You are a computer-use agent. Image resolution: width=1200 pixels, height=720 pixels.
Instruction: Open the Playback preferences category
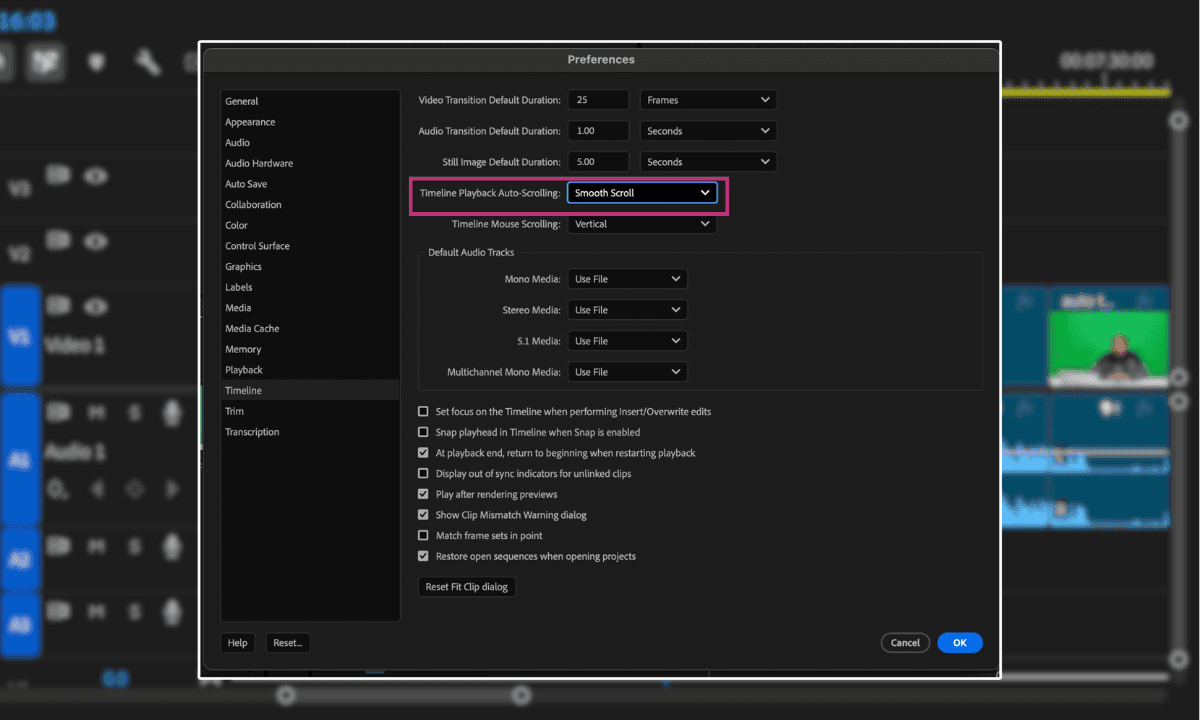coord(244,370)
